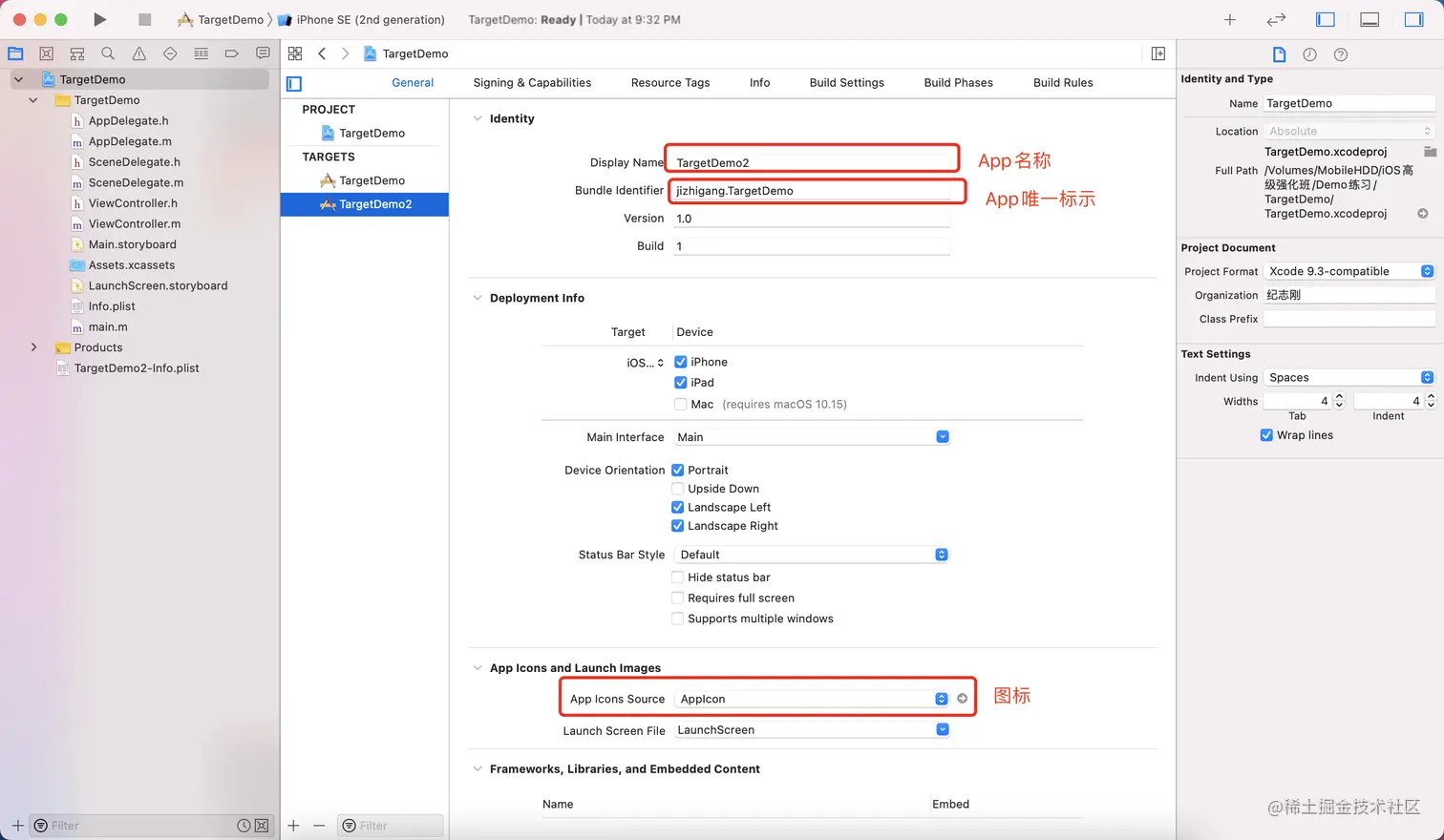
Task: Click the Run build button
Action: tap(99, 19)
